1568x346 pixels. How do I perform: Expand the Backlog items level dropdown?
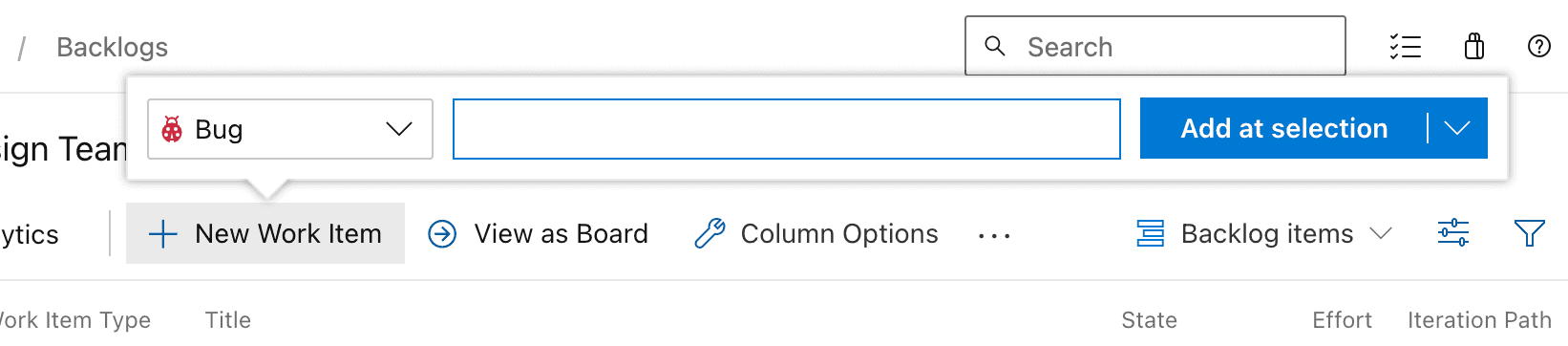1264,233
